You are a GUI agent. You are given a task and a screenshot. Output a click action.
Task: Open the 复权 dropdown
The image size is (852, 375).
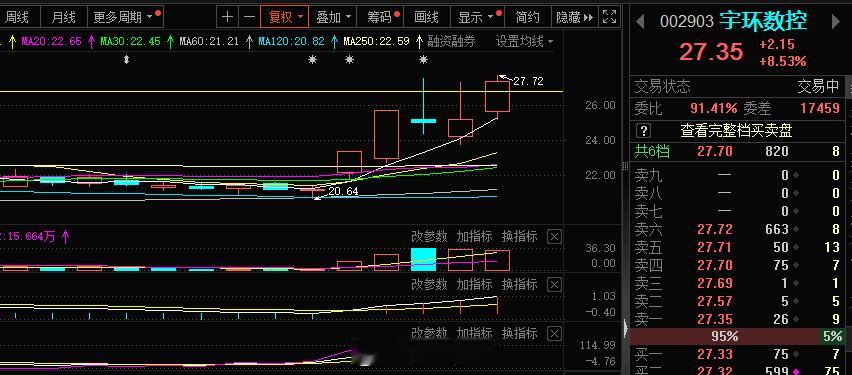coord(285,17)
